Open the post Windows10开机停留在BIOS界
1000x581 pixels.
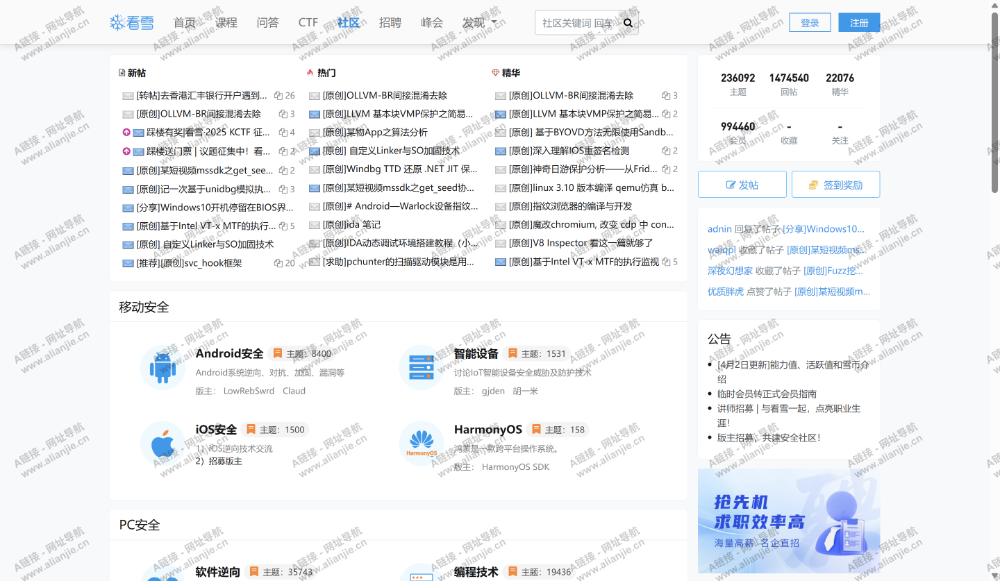pyautogui.click(x=215, y=207)
